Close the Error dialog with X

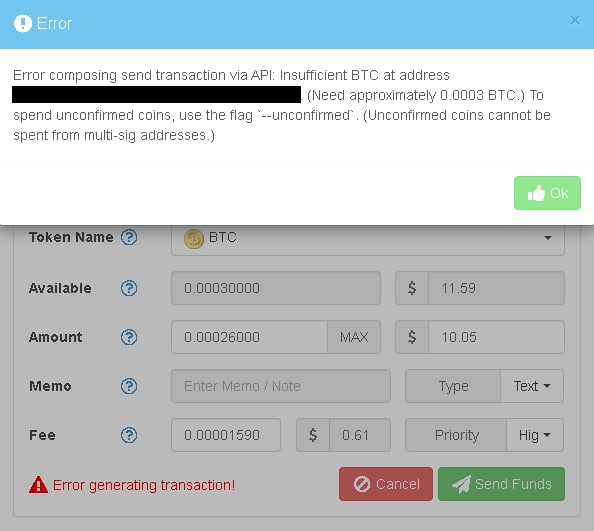pos(575,20)
